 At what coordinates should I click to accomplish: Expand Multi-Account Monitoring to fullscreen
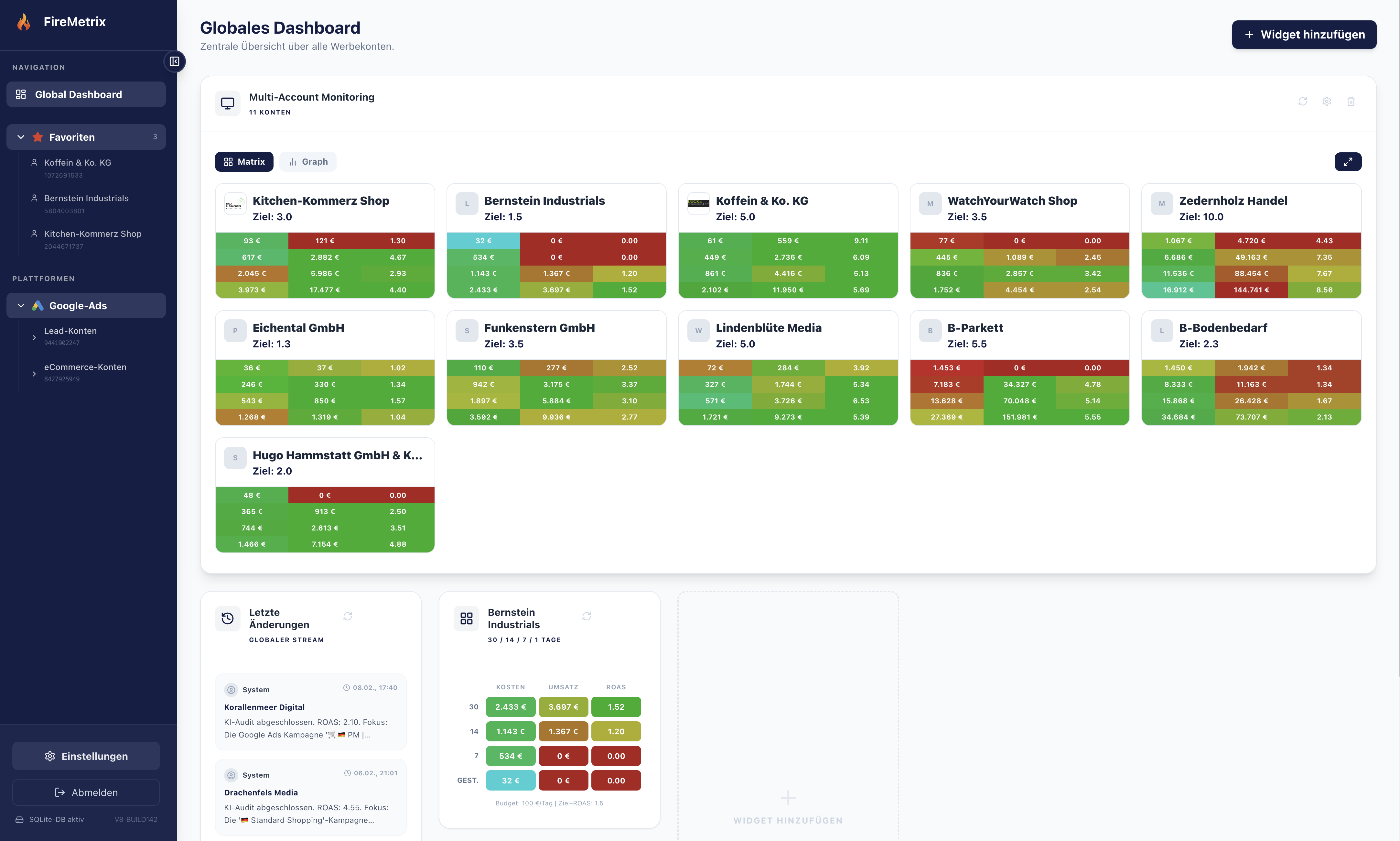(1348, 161)
